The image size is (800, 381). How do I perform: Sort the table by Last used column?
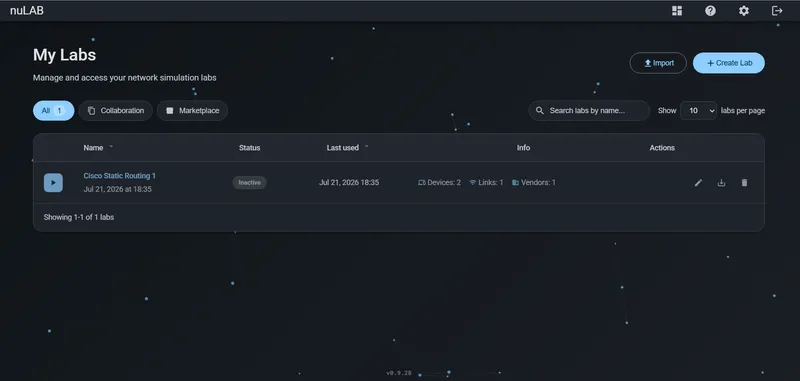pos(342,148)
